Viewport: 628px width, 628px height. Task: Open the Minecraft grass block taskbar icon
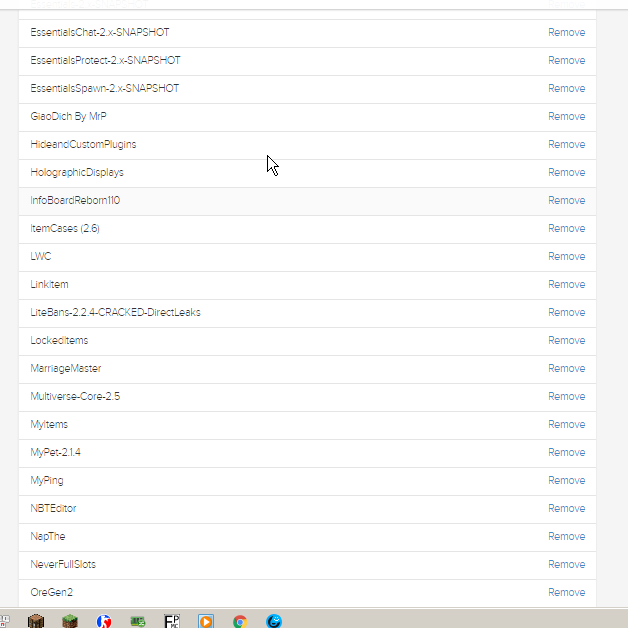(x=70, y=621)
